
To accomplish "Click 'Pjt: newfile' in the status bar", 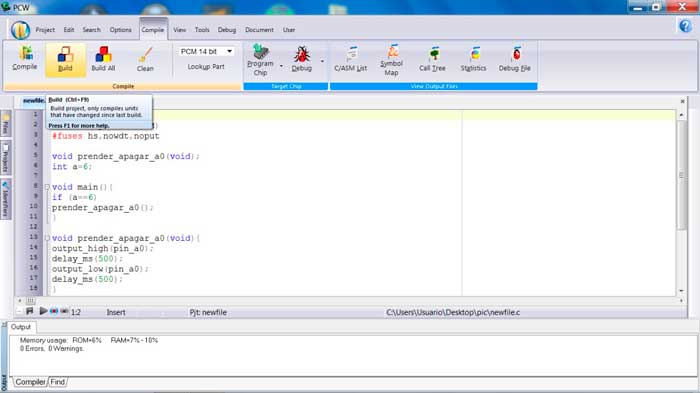I will pyautogui.click(x=208, y=313).
